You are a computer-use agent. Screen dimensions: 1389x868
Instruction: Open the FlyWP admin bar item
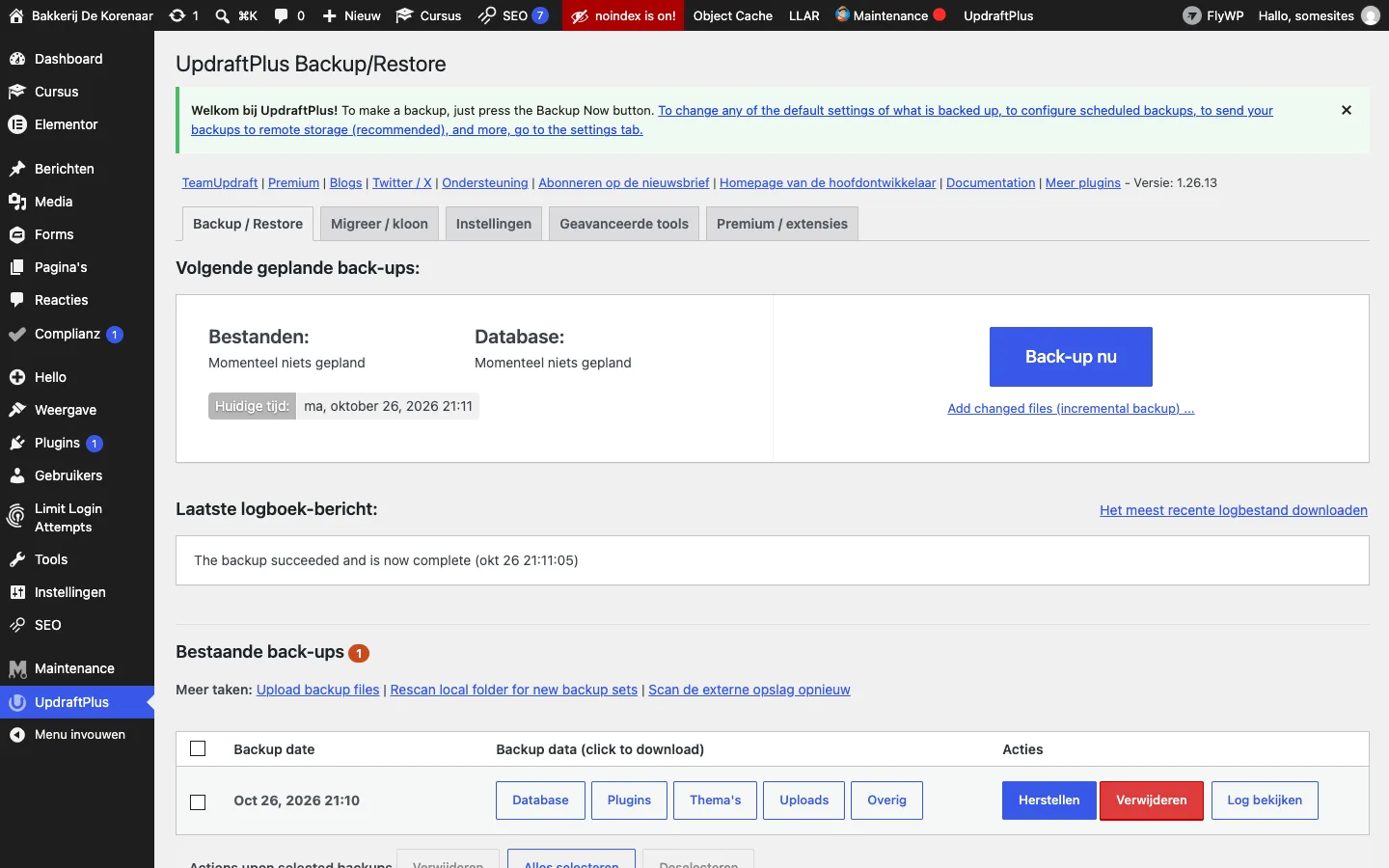tap(1213, 15)
